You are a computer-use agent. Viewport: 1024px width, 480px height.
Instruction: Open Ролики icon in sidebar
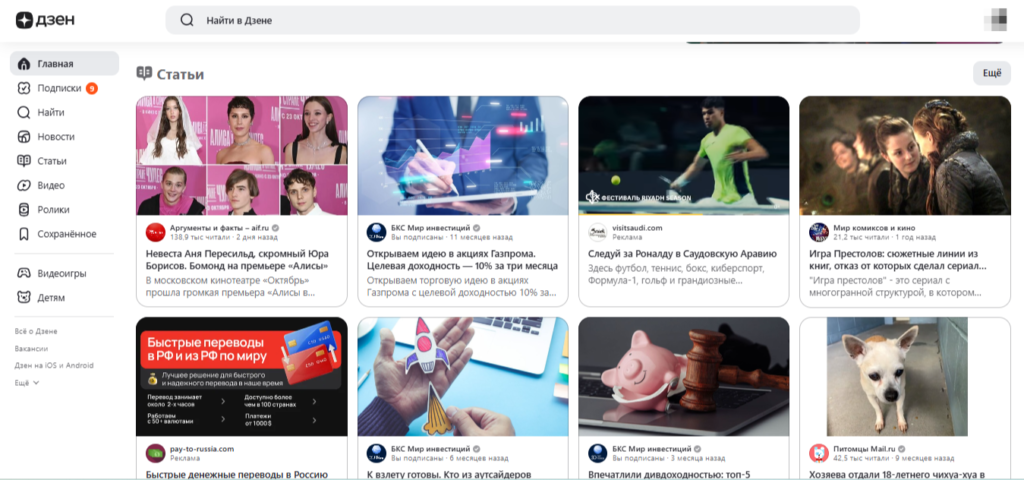coord(24,209)
